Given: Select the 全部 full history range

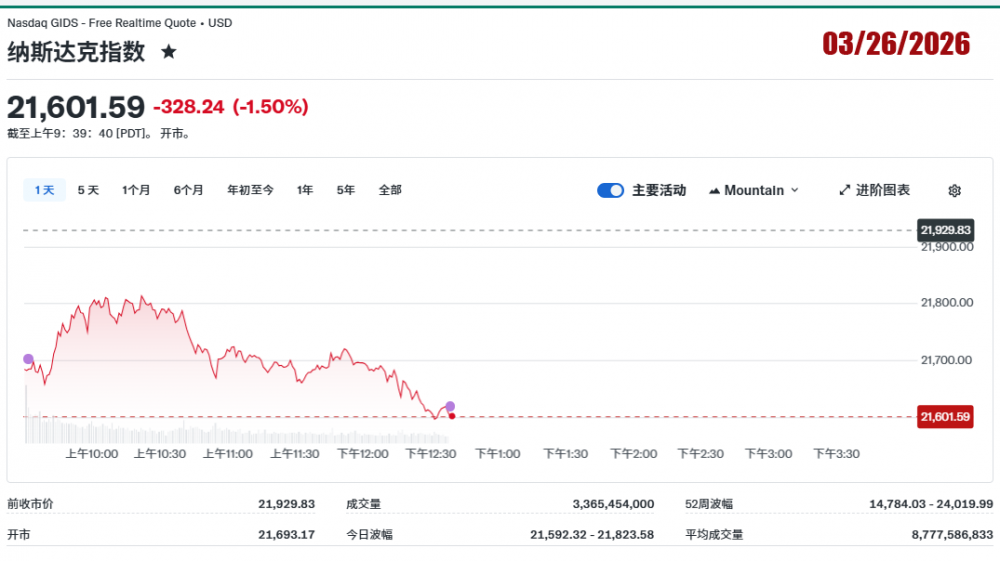Looking at the screenshot, I should (x=390, y=190).
